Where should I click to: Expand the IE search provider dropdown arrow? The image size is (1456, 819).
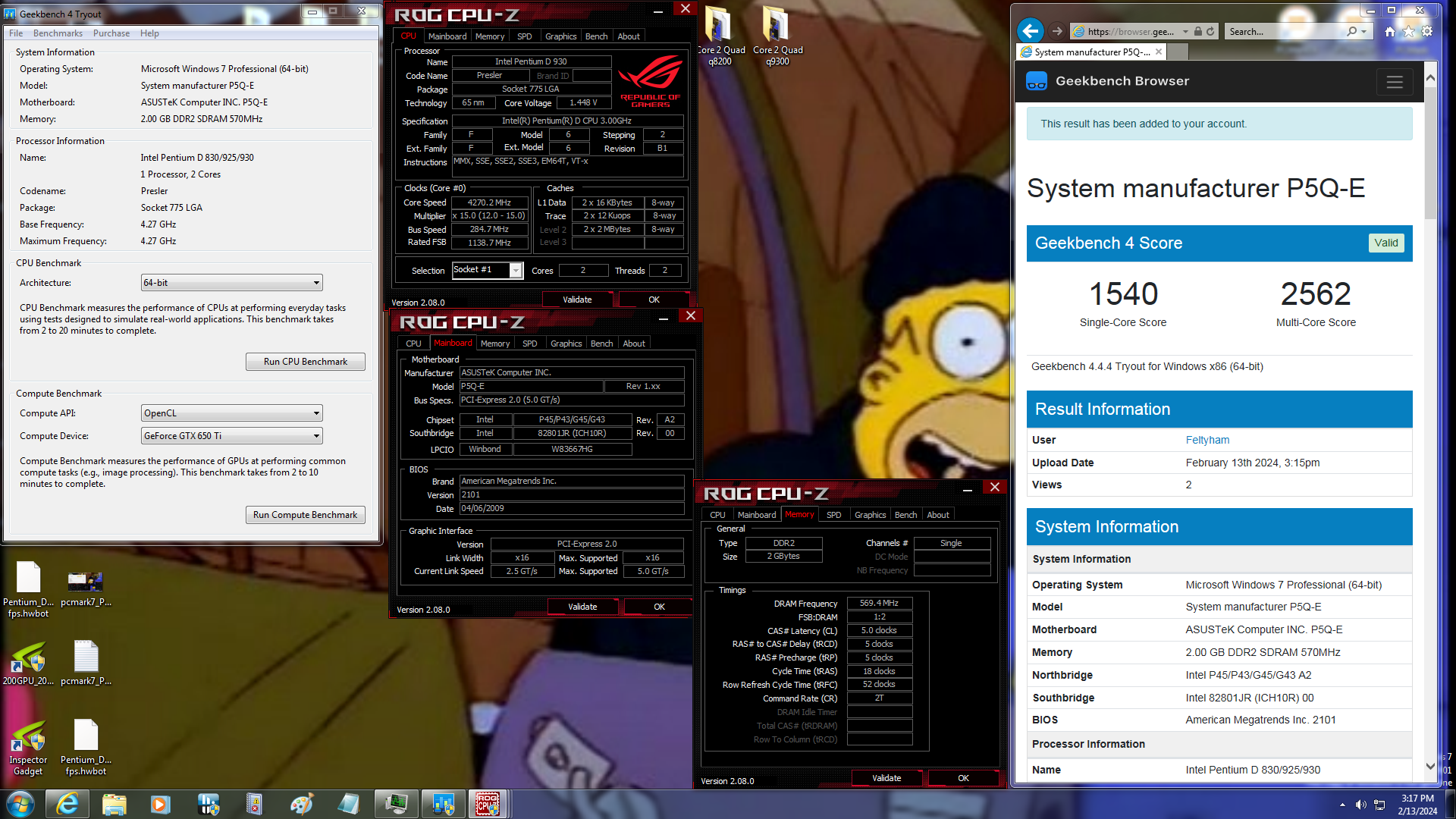[x=1363, y=32]
